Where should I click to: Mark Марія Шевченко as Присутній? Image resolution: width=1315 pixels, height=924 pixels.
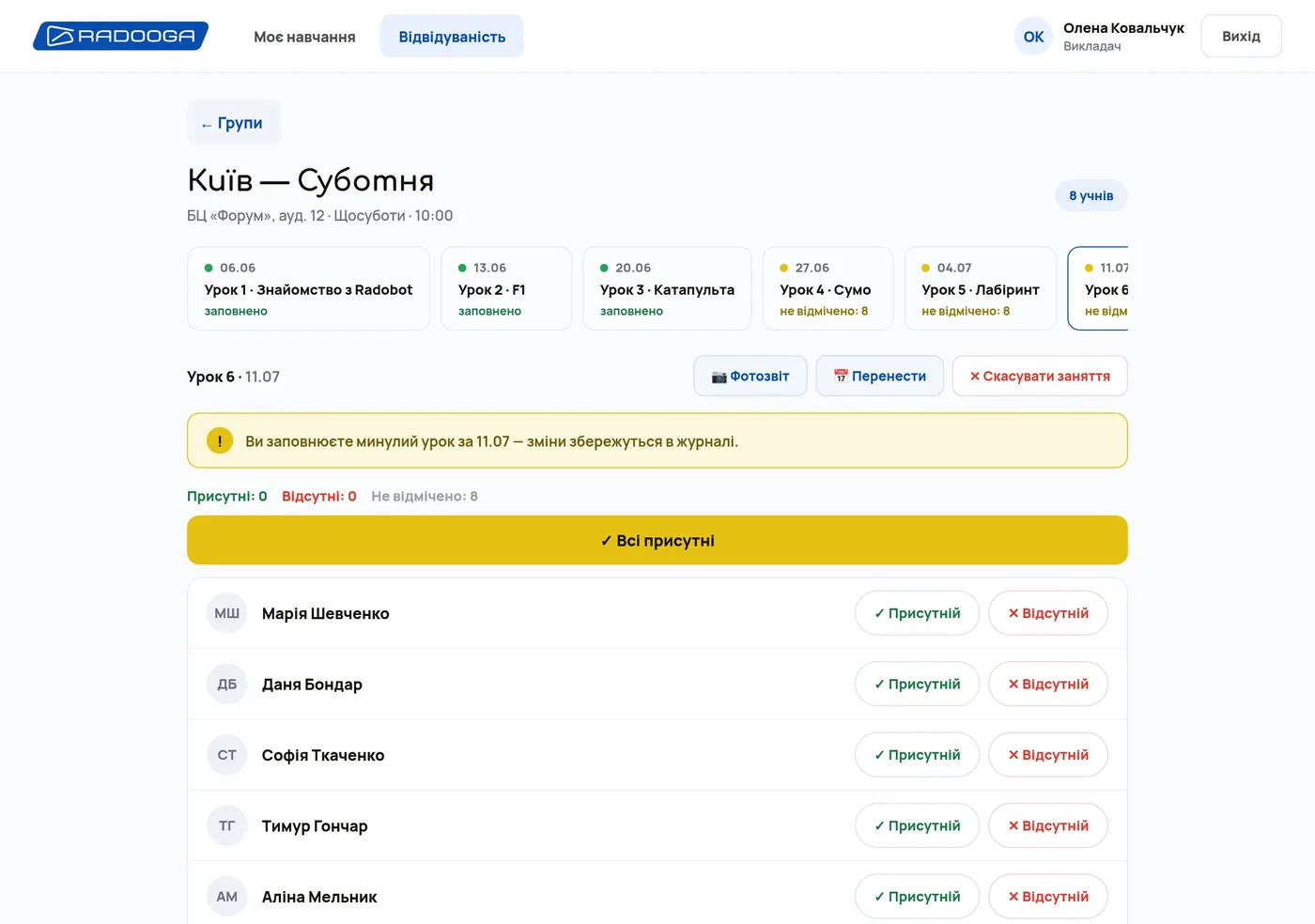click(917, 613)
